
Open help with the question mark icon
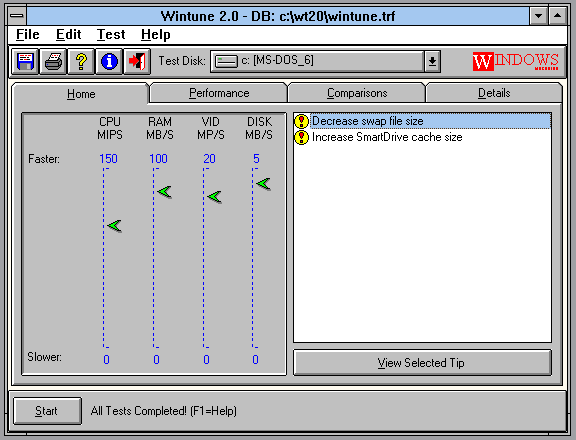point(81,61)
